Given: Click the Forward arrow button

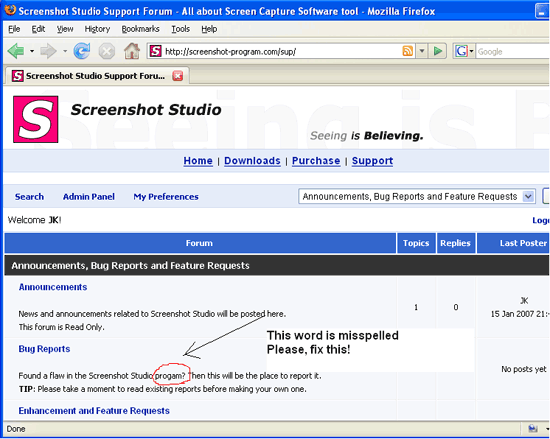Looking at the screenshot, I should 48,51.
